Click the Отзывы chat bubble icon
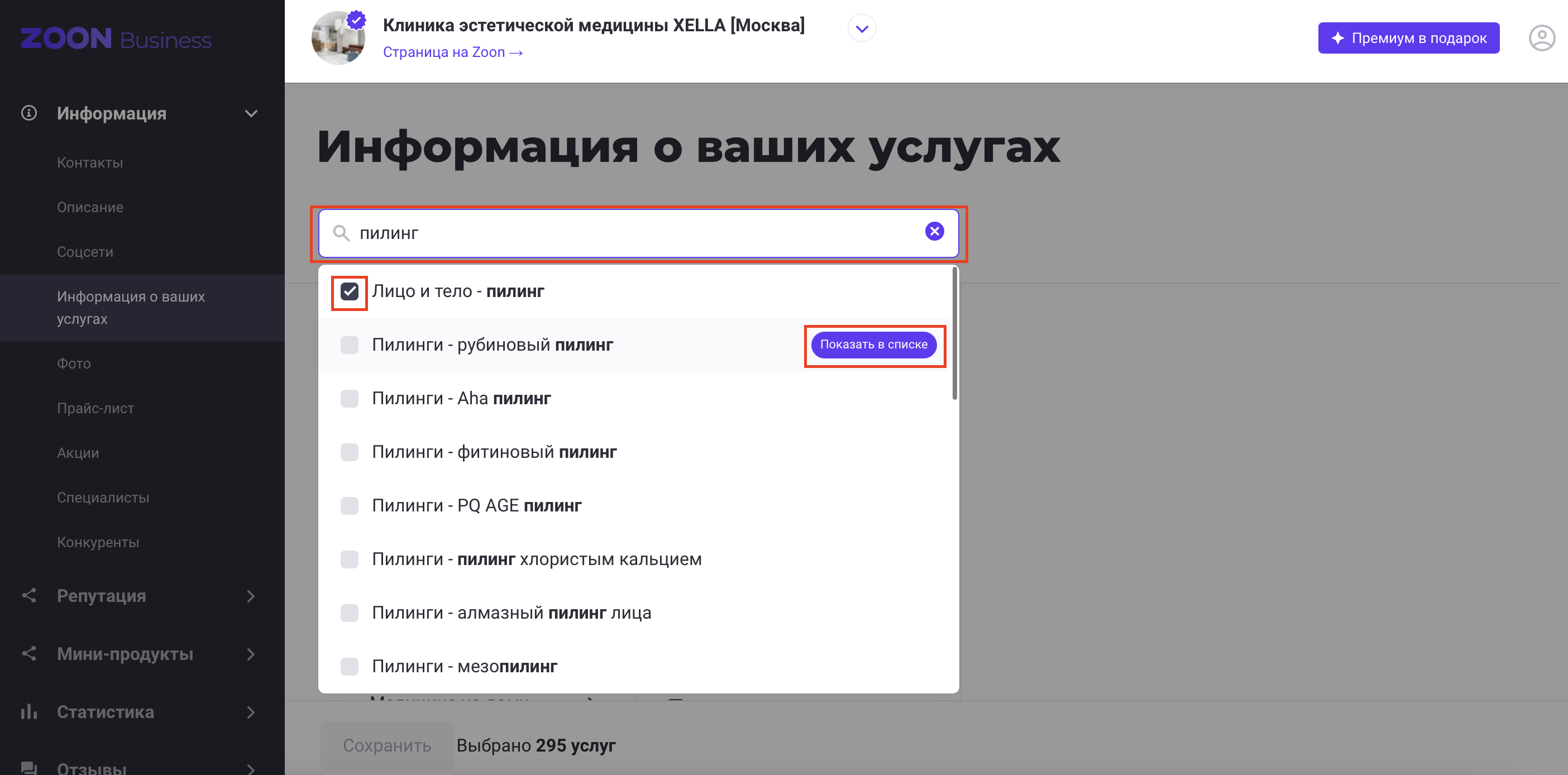The height and width of the screenshot is (775, 1568). 28,768
